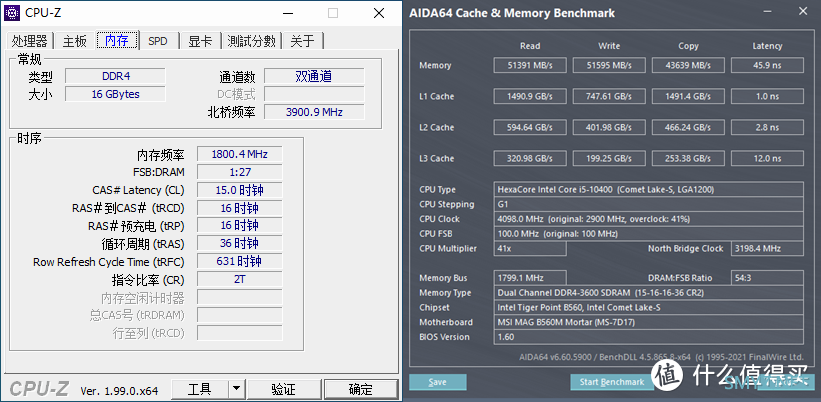Screen dimensions: 821x402
Task: Click the CPU Clock 4098.0 MHz field
Action: coord(649,219)
